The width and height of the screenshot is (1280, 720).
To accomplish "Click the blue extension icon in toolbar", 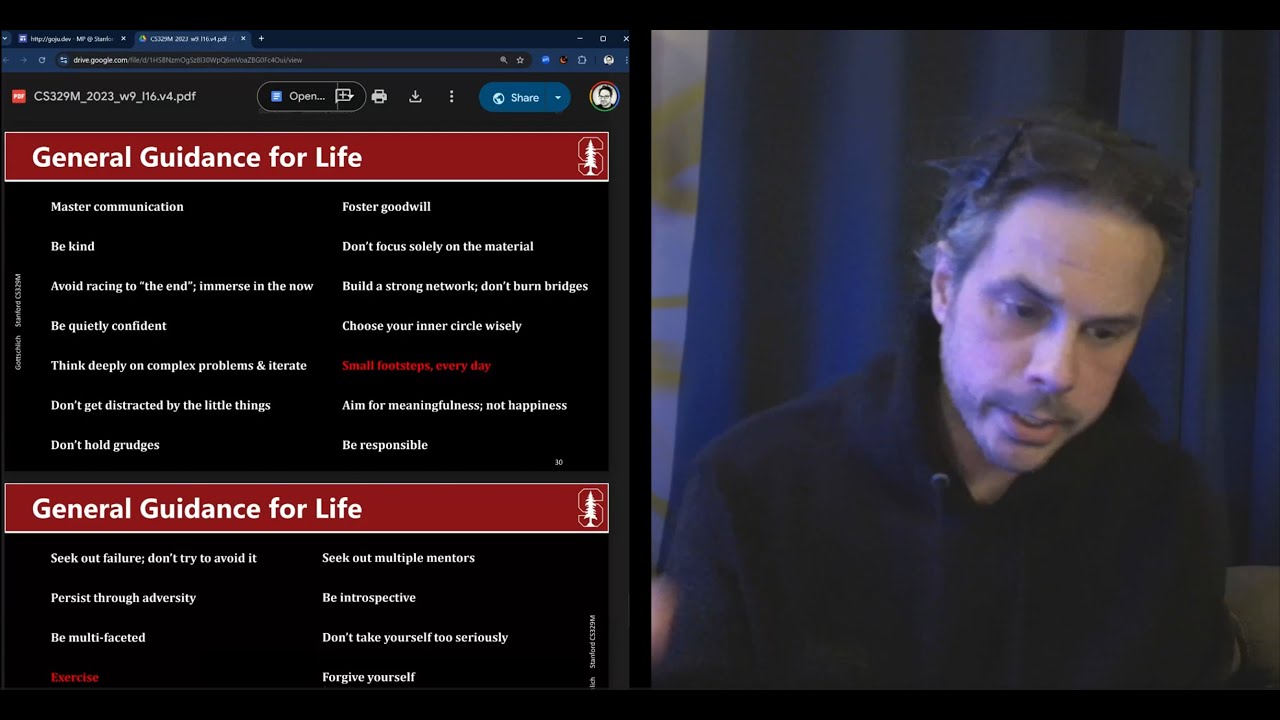I will tap(545, 60).
